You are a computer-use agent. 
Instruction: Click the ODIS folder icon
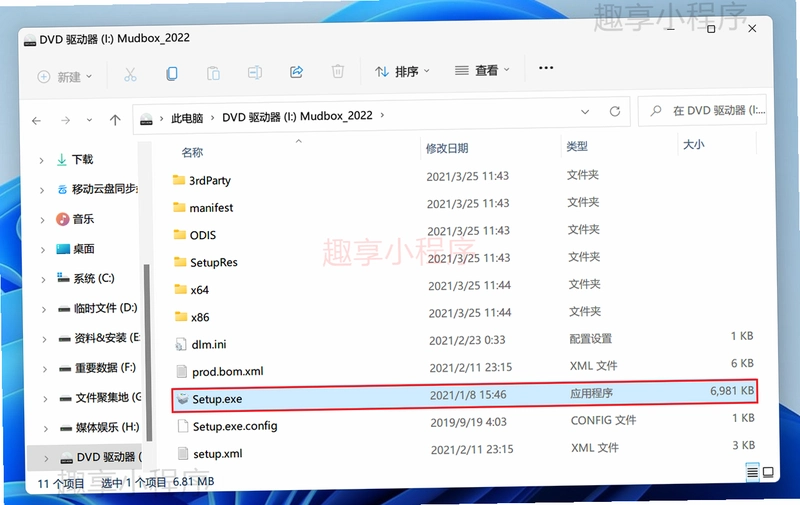[180, 234]
